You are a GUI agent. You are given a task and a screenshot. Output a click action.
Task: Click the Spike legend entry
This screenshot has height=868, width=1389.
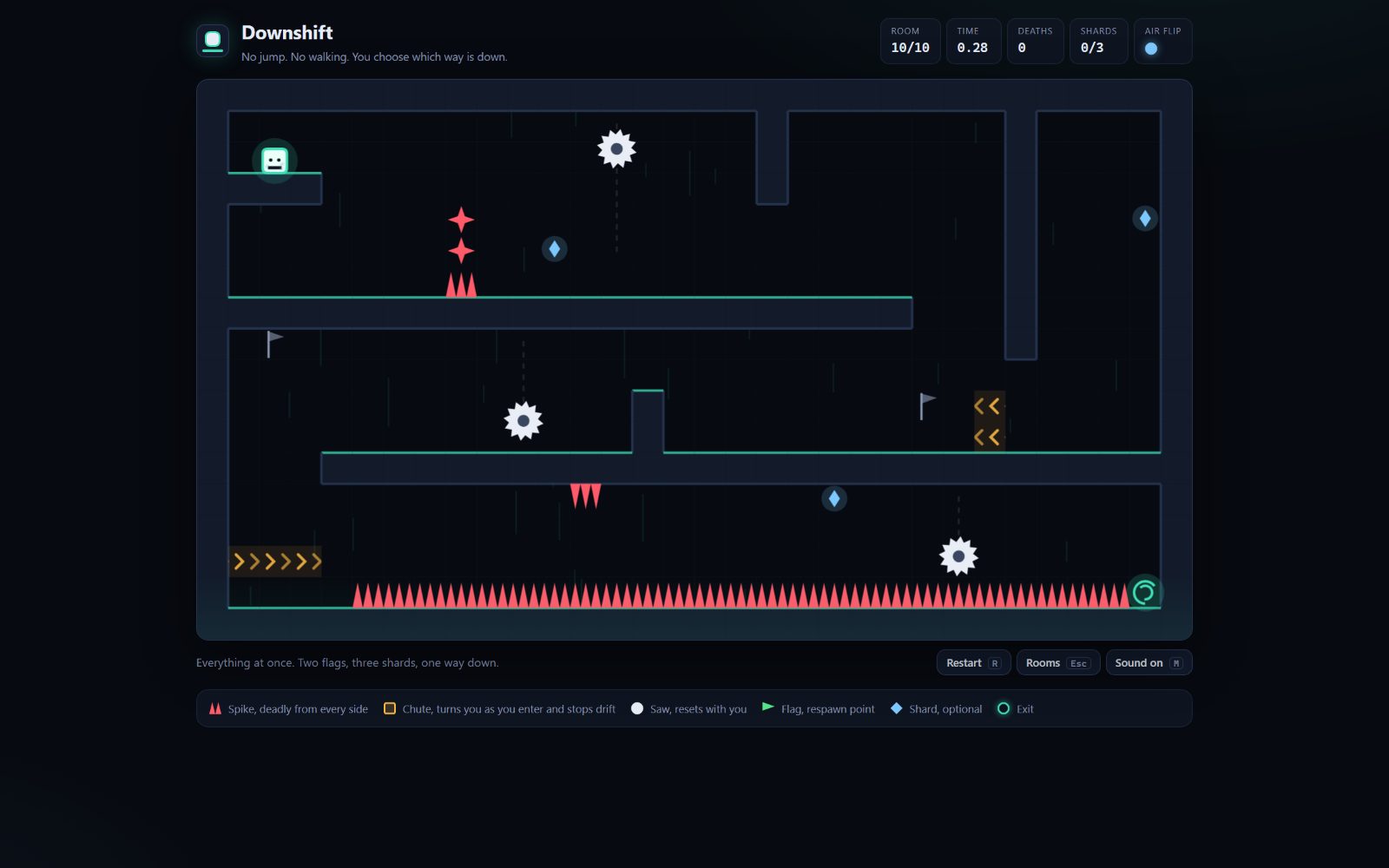pyautogui.click(x=288, y=709)
